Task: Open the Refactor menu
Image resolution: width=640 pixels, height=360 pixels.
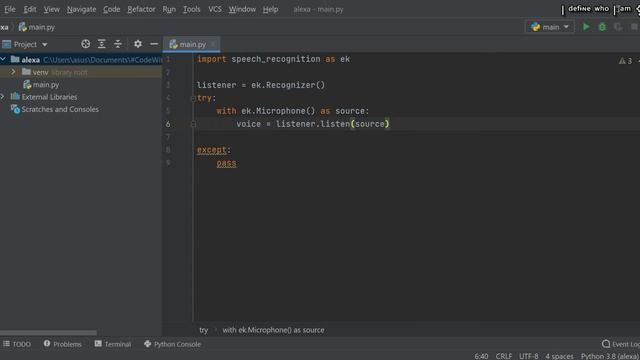Action: point(141,9)
